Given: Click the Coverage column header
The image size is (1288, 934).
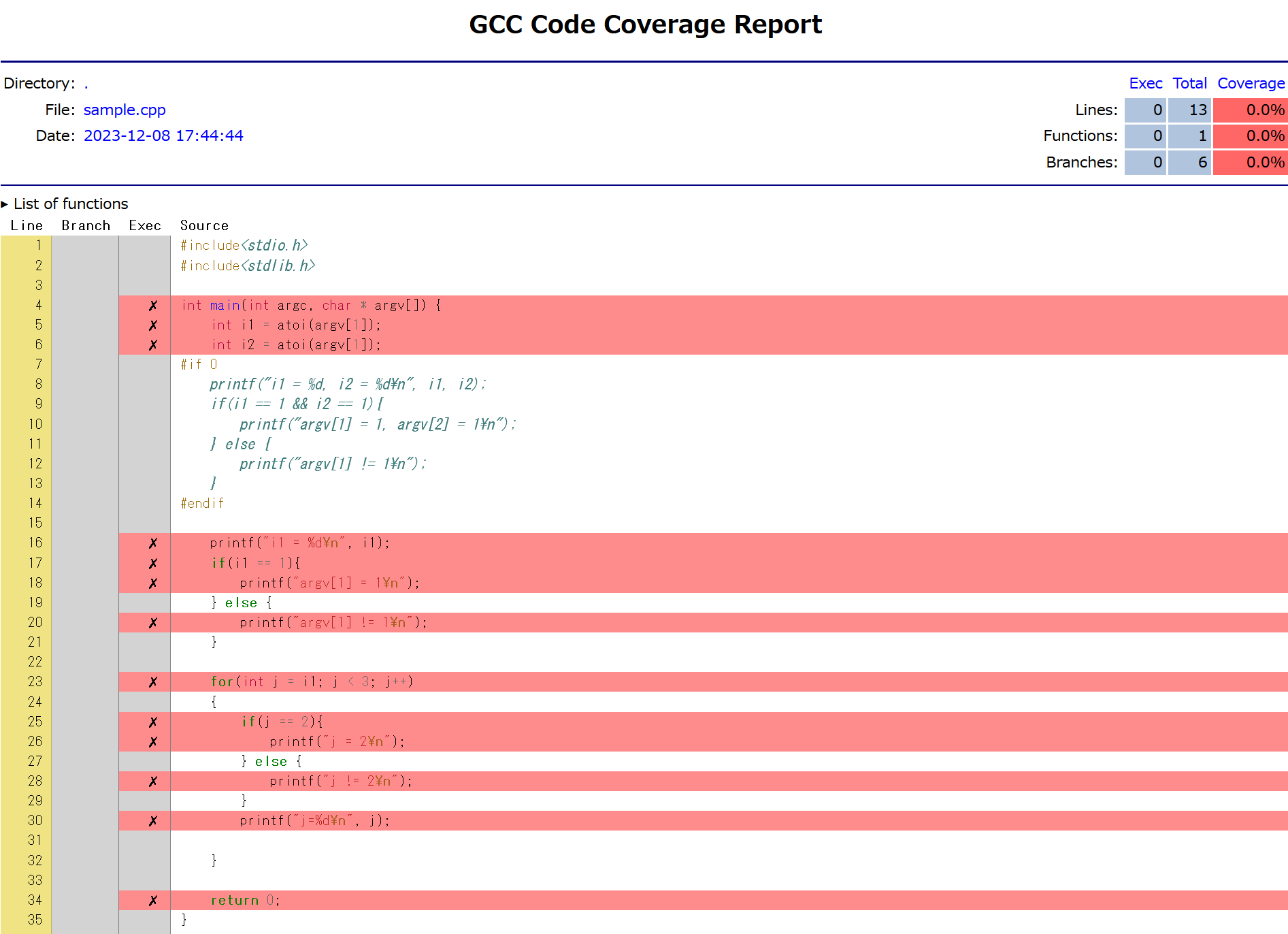Looking at the screenshot, I should coord(1251,82).
